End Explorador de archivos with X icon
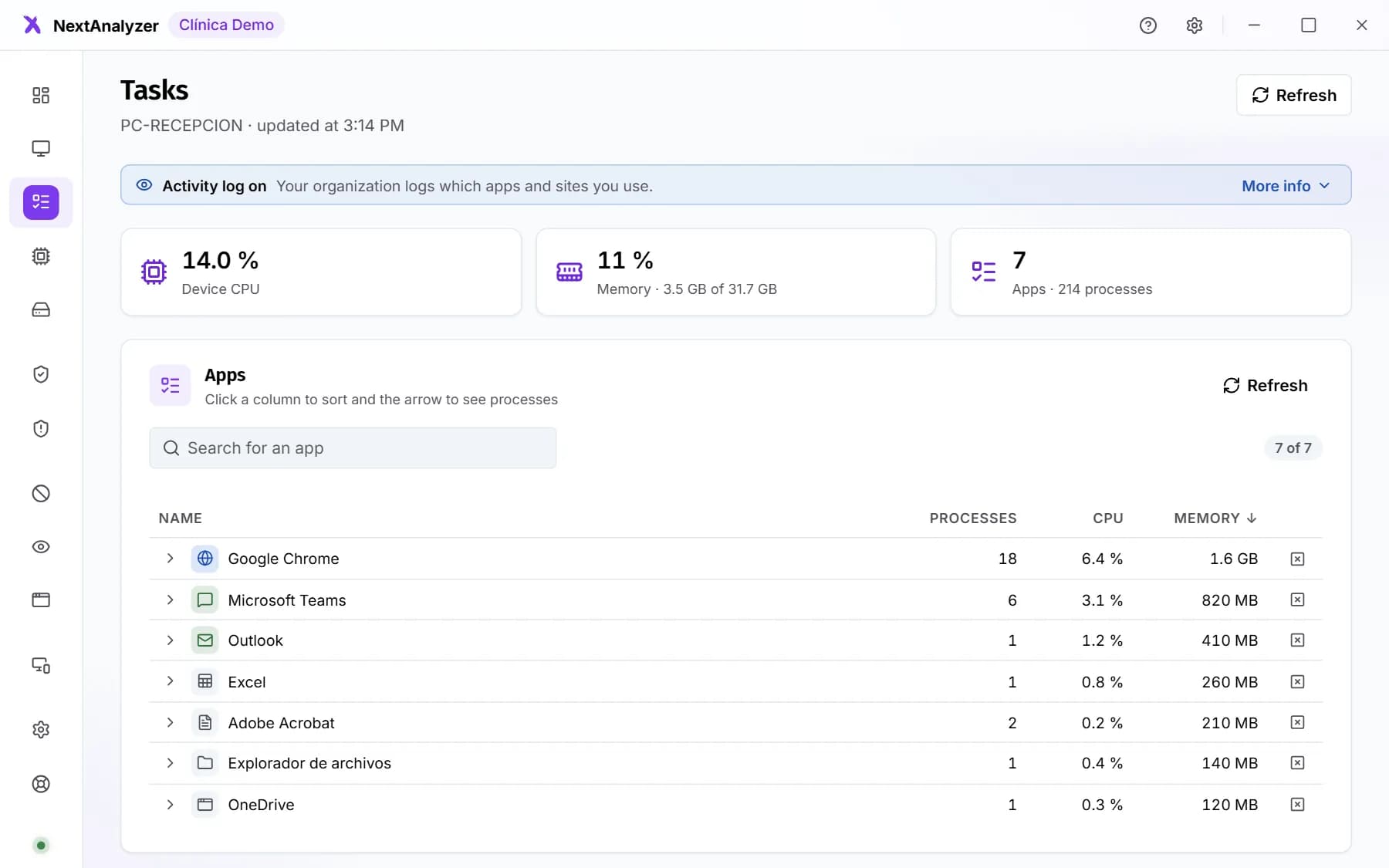The height and width of the screenshot is (868, 1389). (1297, 763)
